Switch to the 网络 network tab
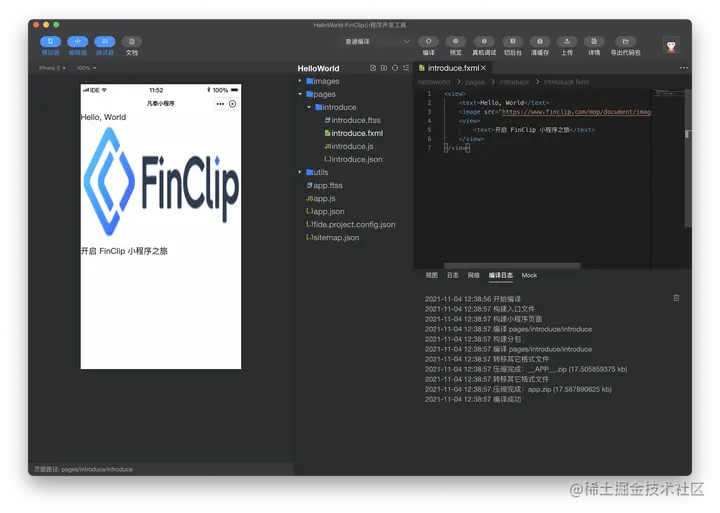The width and height of the screenshot is (720, 513). click(x=473, y=275)
